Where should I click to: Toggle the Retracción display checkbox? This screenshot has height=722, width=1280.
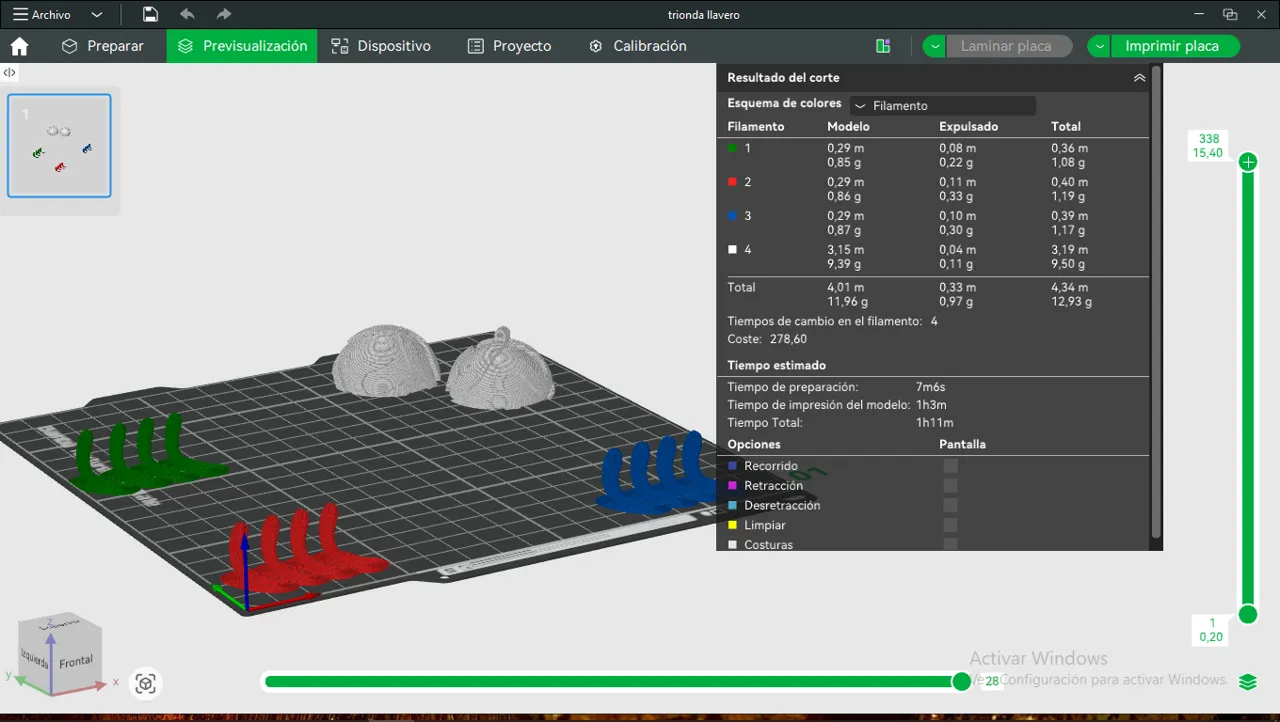(x=950, y=486)
